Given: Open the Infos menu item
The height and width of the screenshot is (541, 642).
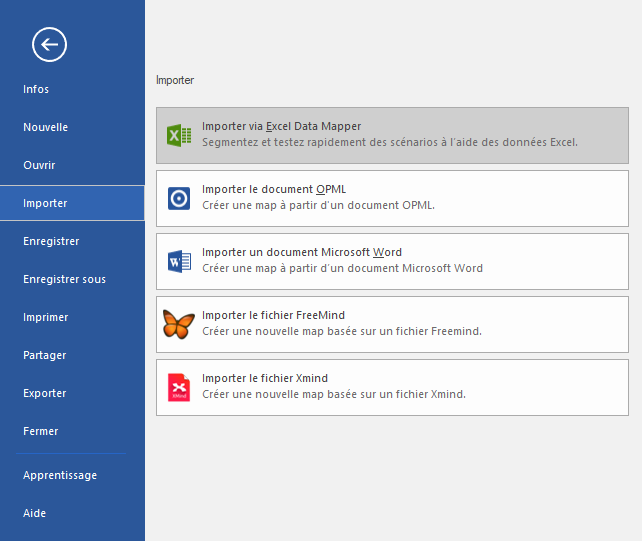Looking at the screenshot, I should pyautogui.click(x=36, y=89).
